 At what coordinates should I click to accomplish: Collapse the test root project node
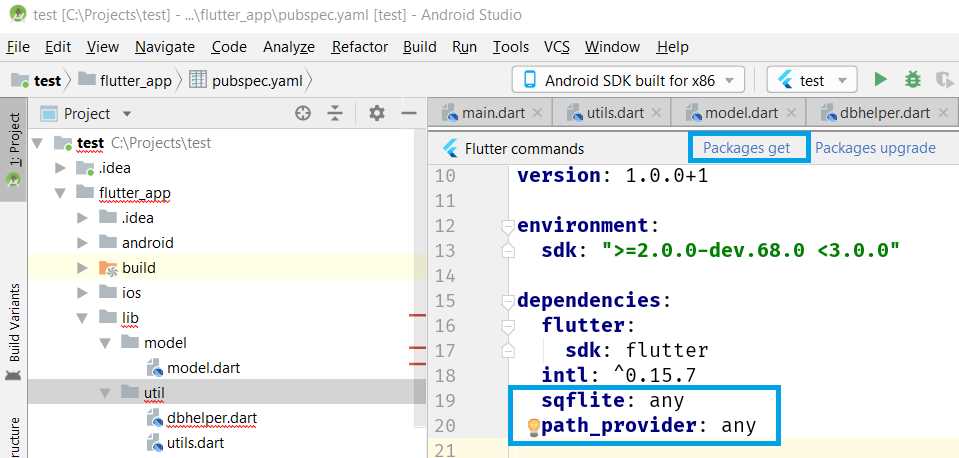[x=38, y=143]
